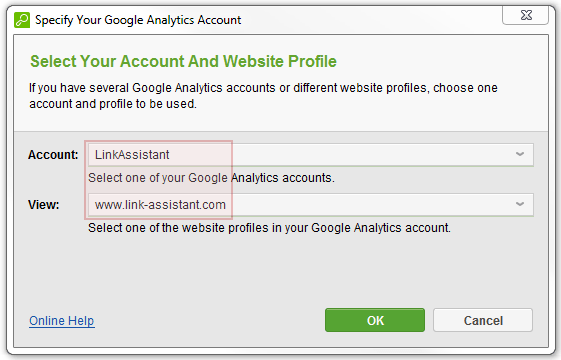Open the Online Help link
Viewport: 561px width, 360px height.
tap(62, 321)
